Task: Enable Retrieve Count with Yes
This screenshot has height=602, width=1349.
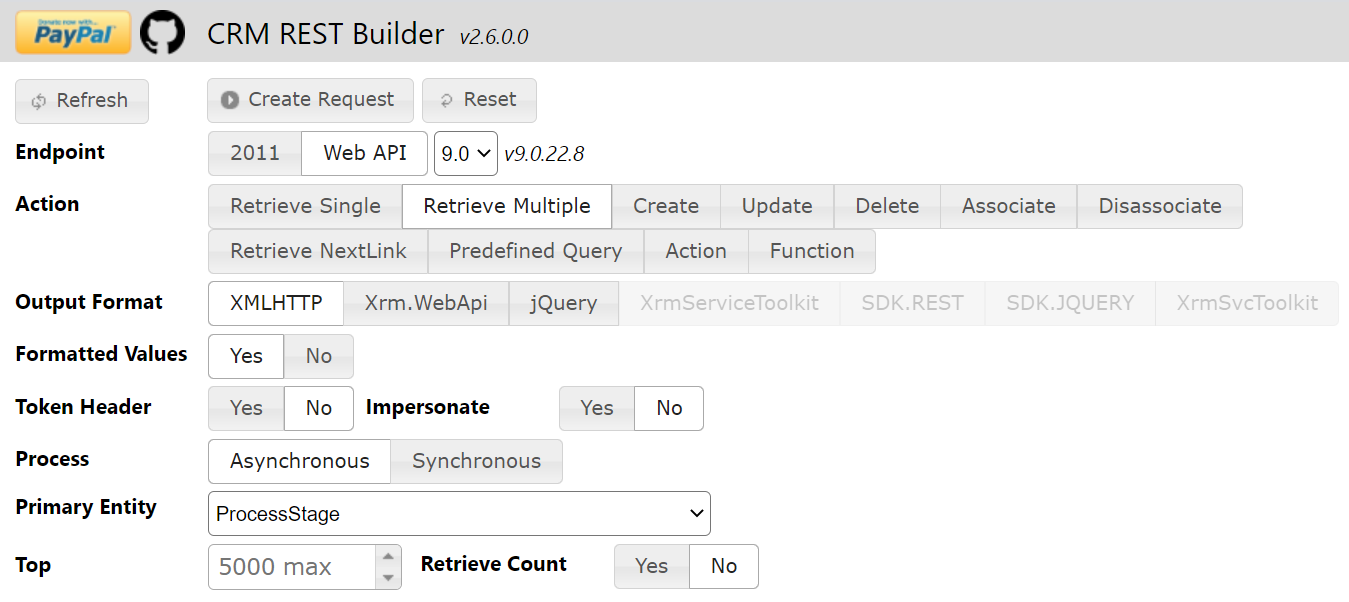Action: (651, 566)
